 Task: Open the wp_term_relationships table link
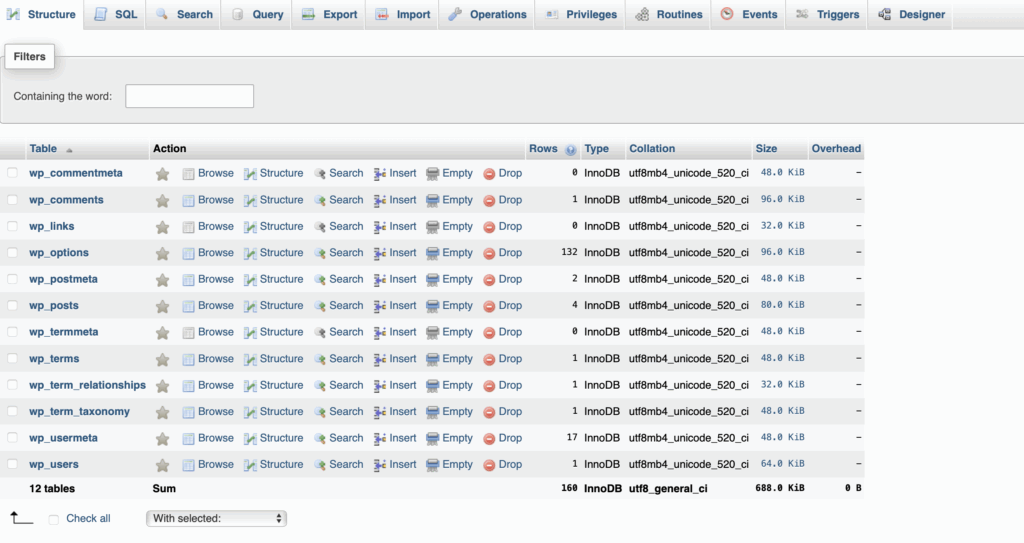(x=88, y=385)
